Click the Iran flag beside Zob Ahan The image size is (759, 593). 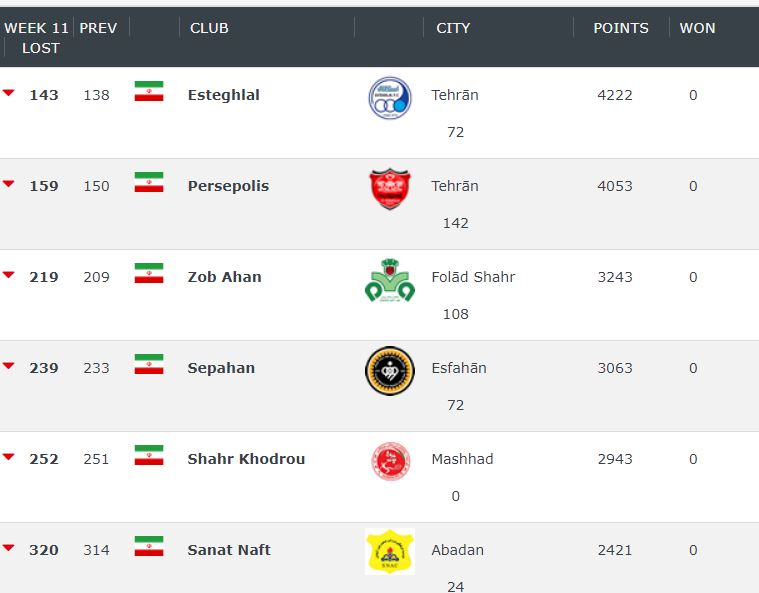pos(149,274)
